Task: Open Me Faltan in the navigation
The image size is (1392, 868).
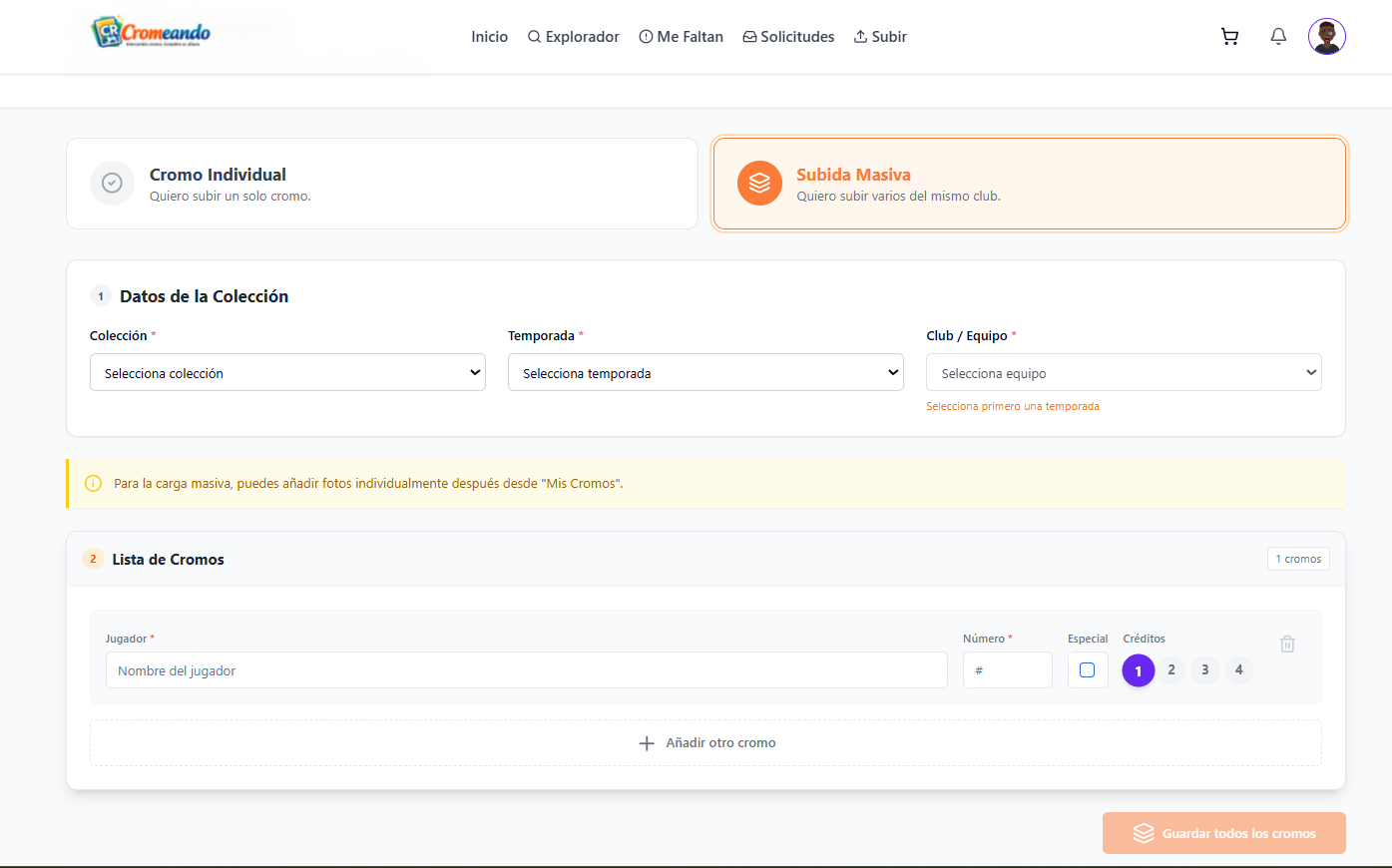Action: (681, 37)
